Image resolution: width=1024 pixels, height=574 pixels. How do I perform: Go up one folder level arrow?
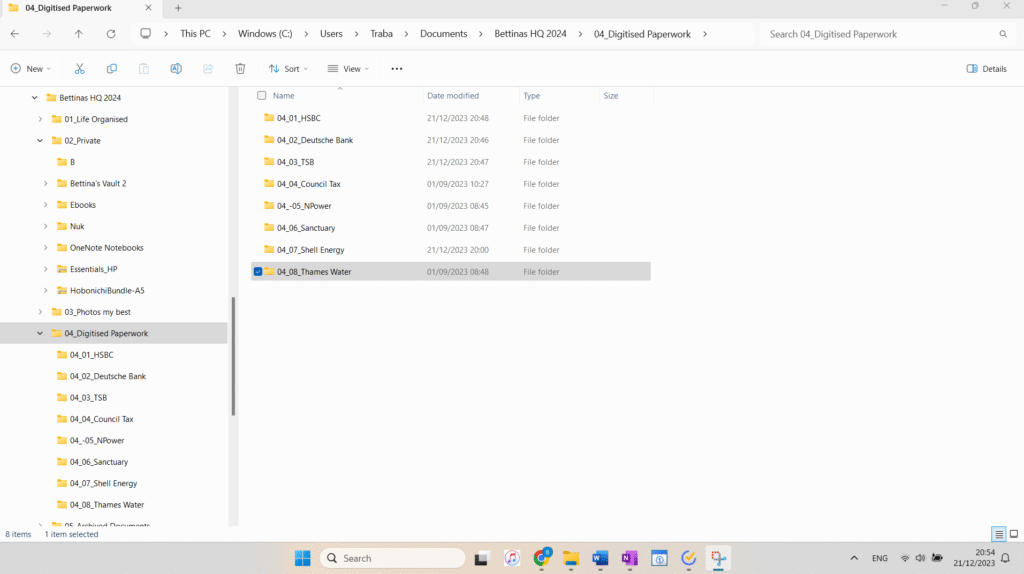point(78,34)
